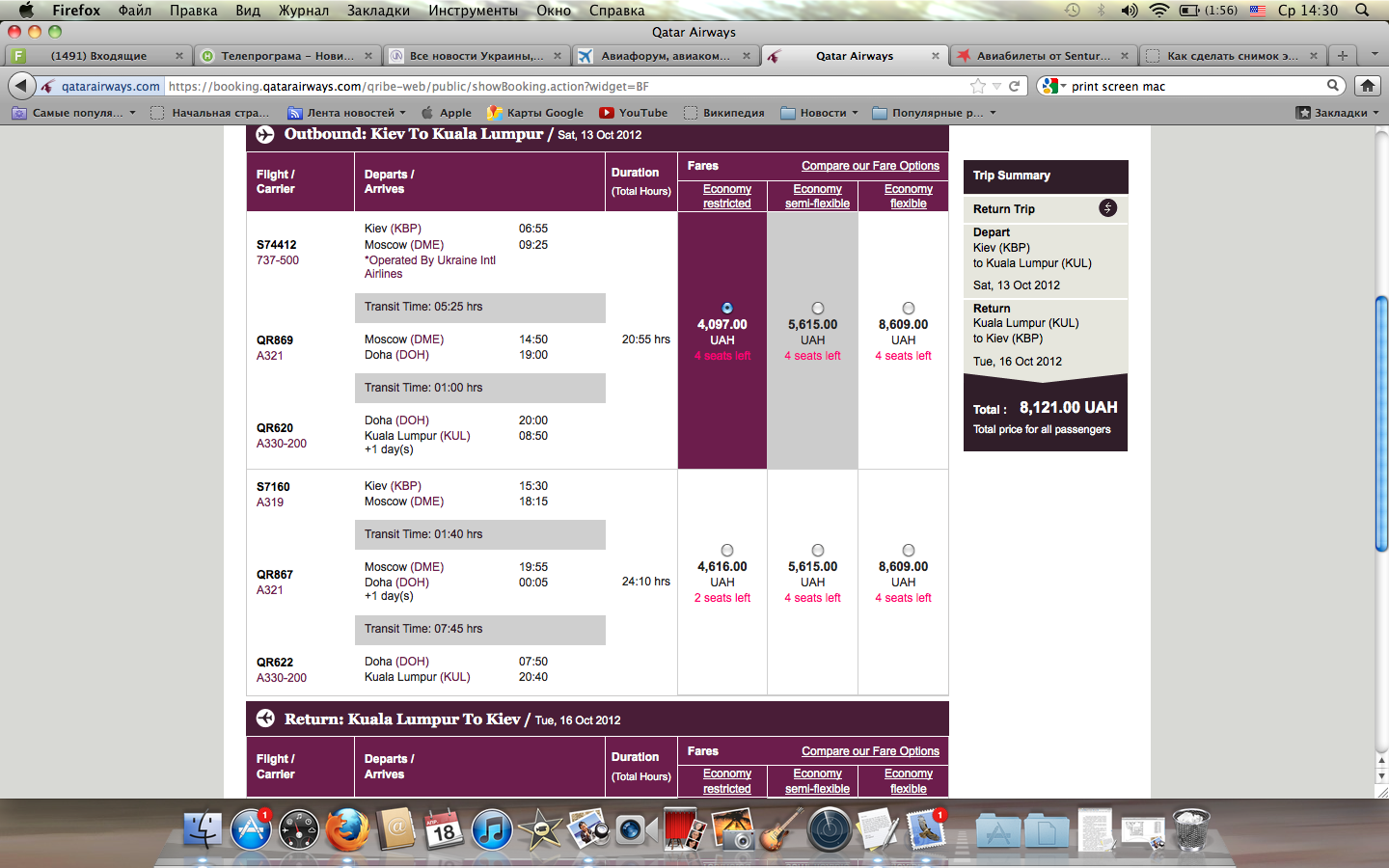The width and height of the screenshot is (1389, 868).
Task: Launch the App Store dock icon
Action: pyautogui.click(x=251, y=829)
